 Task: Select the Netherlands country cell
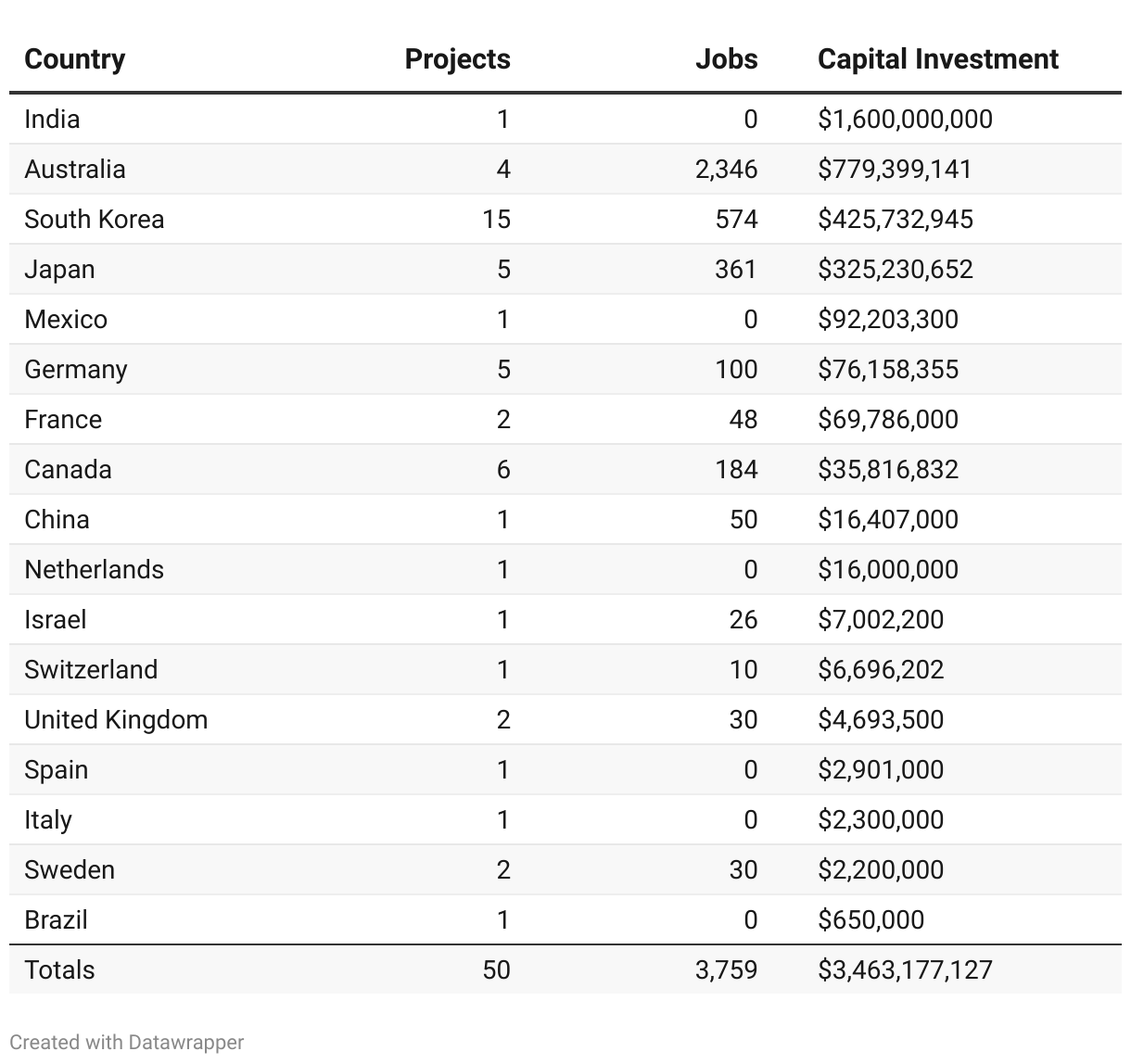pos(94,570)
